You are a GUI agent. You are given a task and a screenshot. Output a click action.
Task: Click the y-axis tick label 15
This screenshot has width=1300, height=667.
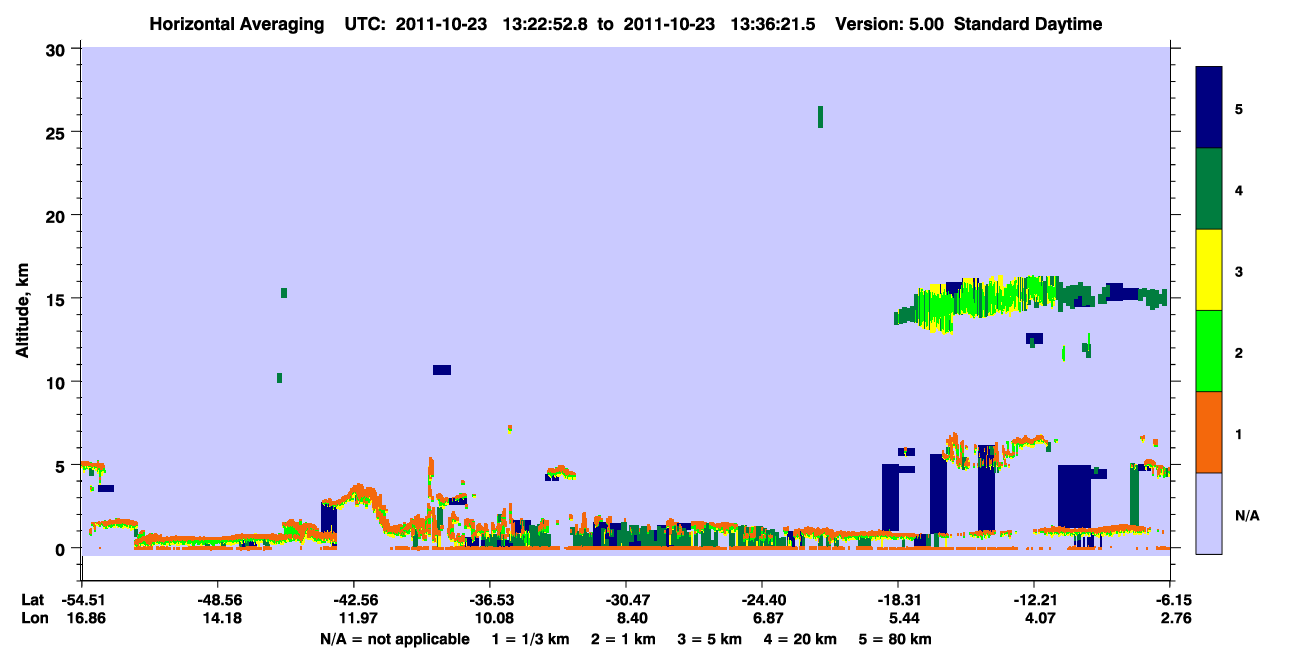(x=58, y=298)
